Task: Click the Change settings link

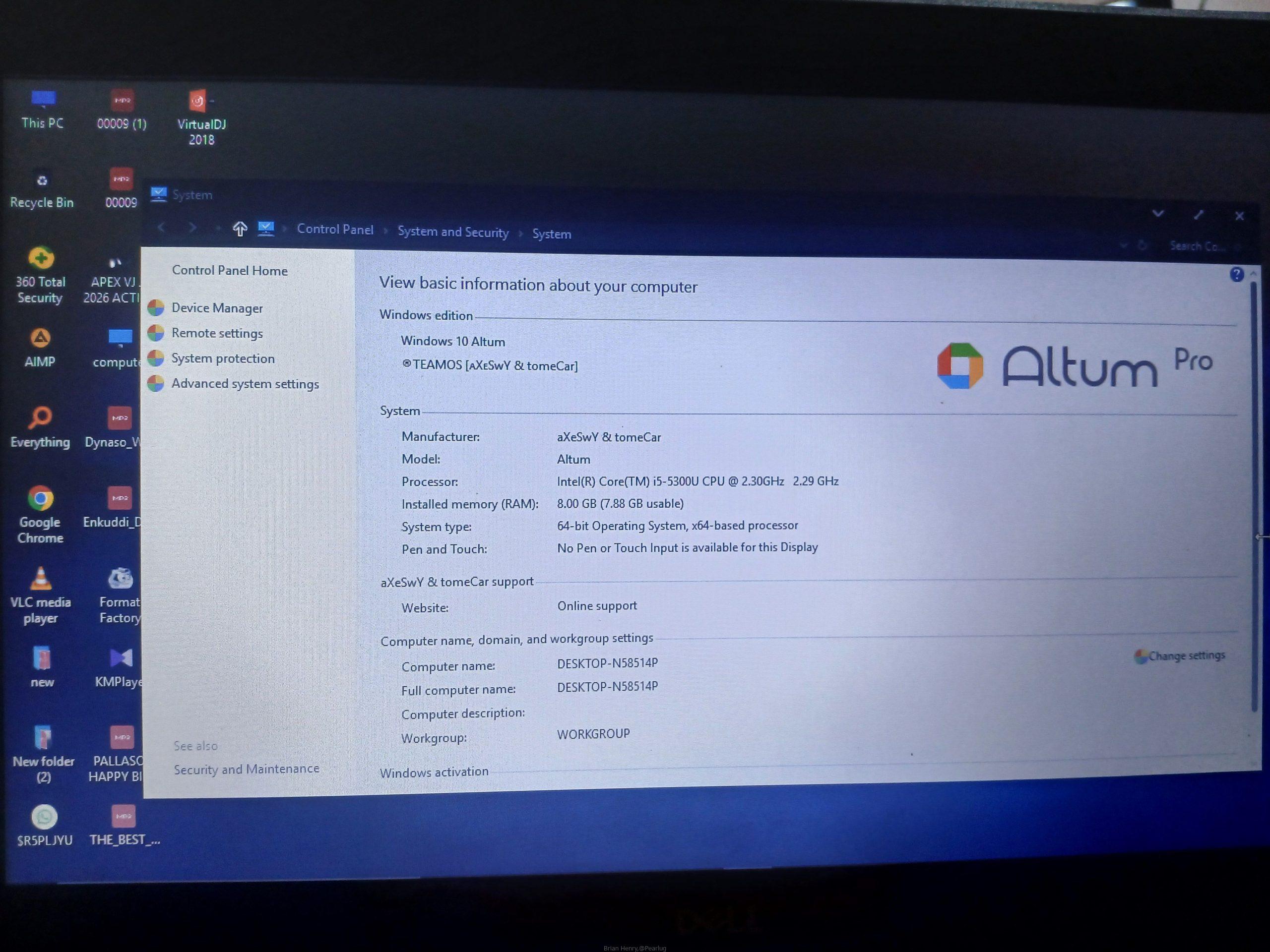Action: (1186, 655)
